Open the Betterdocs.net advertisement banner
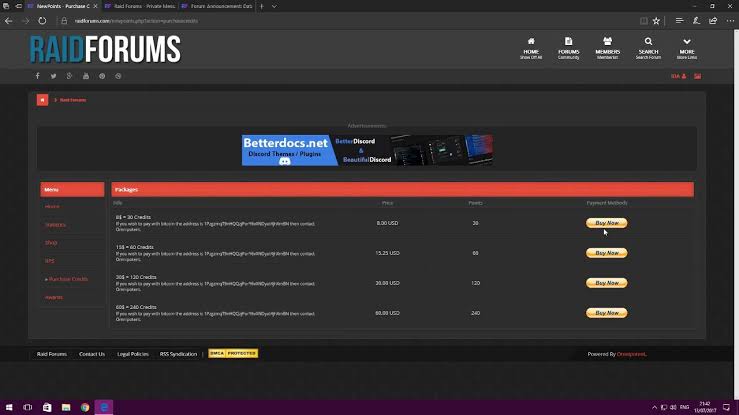Viewport: 739px width, 415px height. (x=368, y=150)
